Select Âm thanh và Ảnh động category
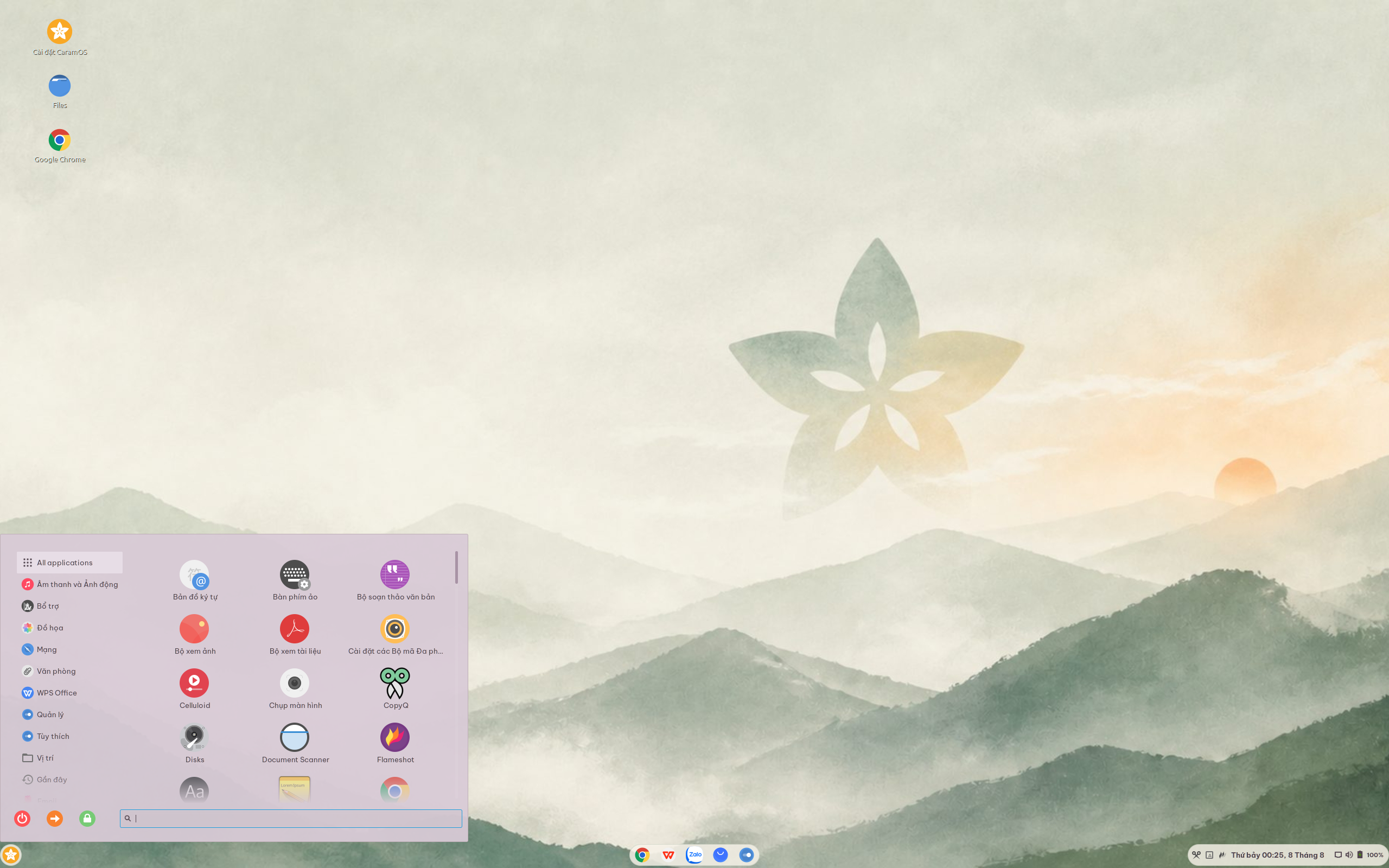1389x868 pixels. pos(69,584)
